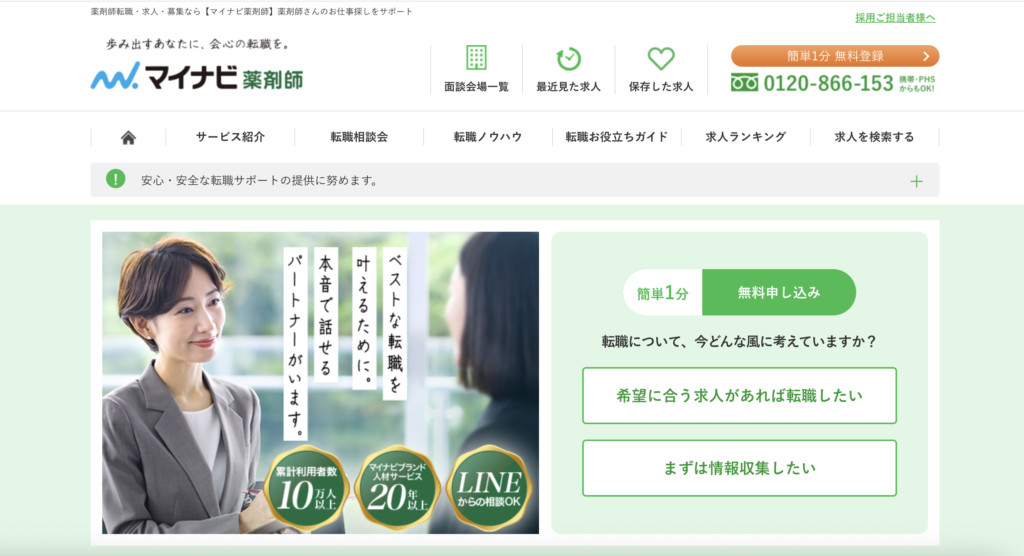Click the free-dial phone icon
The image size is (1024, 556).
(744, 83)
